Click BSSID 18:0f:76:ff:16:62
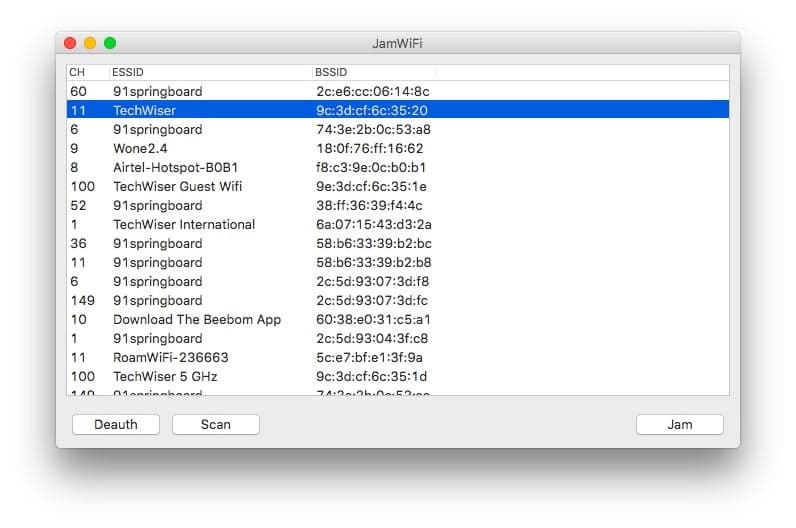796x528 pixels. (370, 148)
